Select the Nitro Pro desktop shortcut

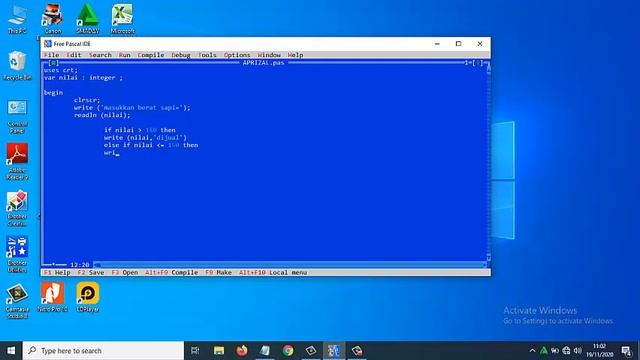(52, 297)
